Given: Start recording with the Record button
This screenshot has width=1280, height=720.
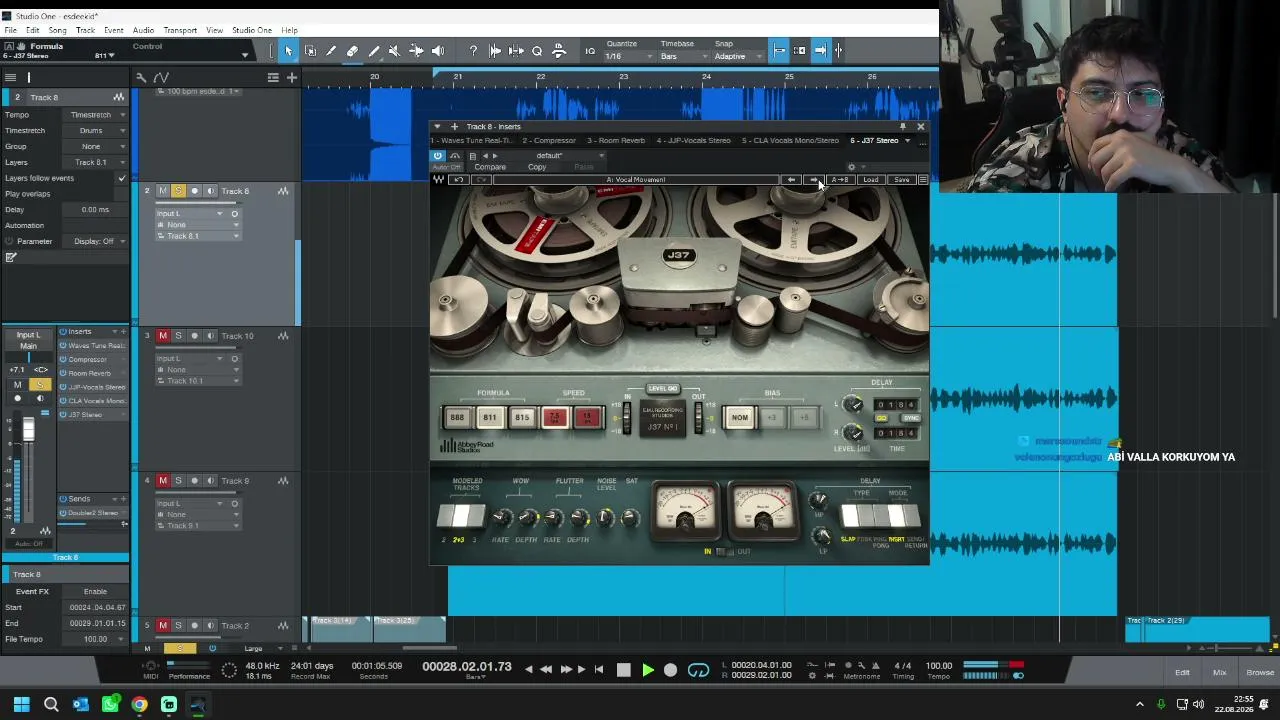Looking at the screenshot, I should click(x=670, y=670).
